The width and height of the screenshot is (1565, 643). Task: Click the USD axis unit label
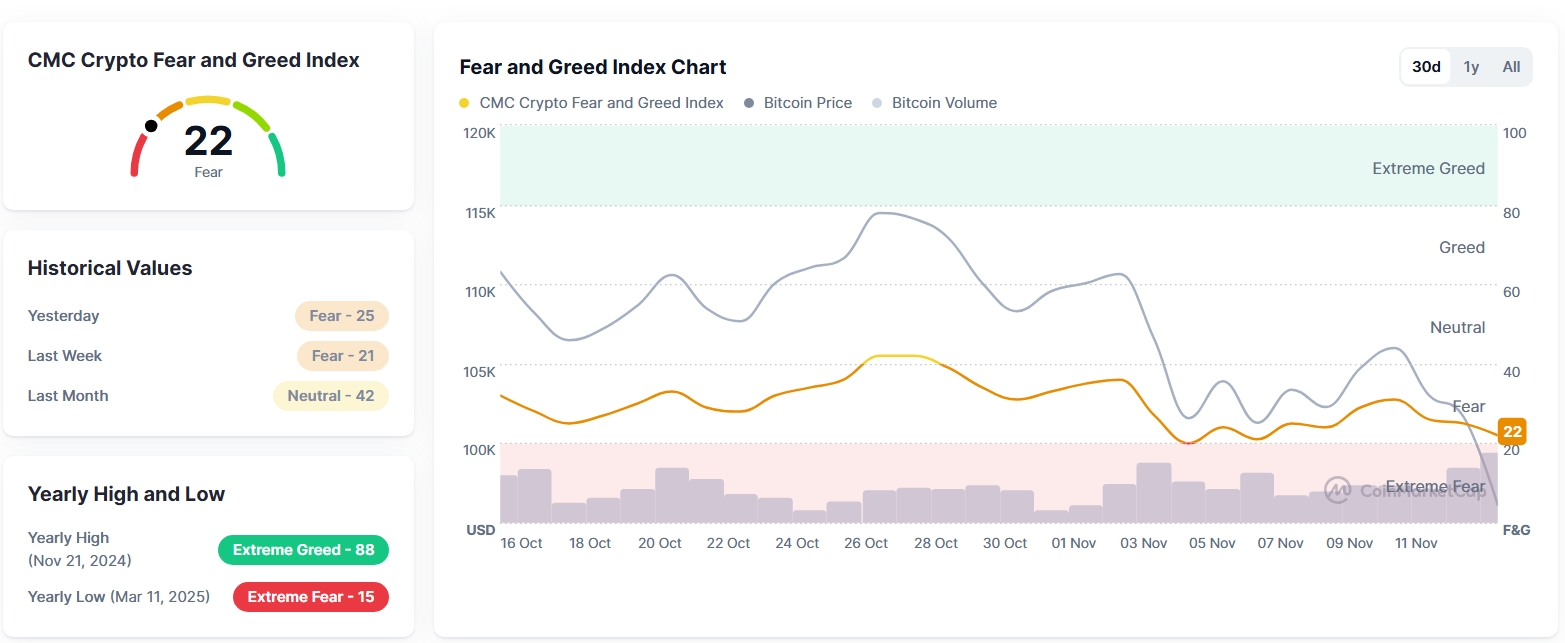[481, 530]
